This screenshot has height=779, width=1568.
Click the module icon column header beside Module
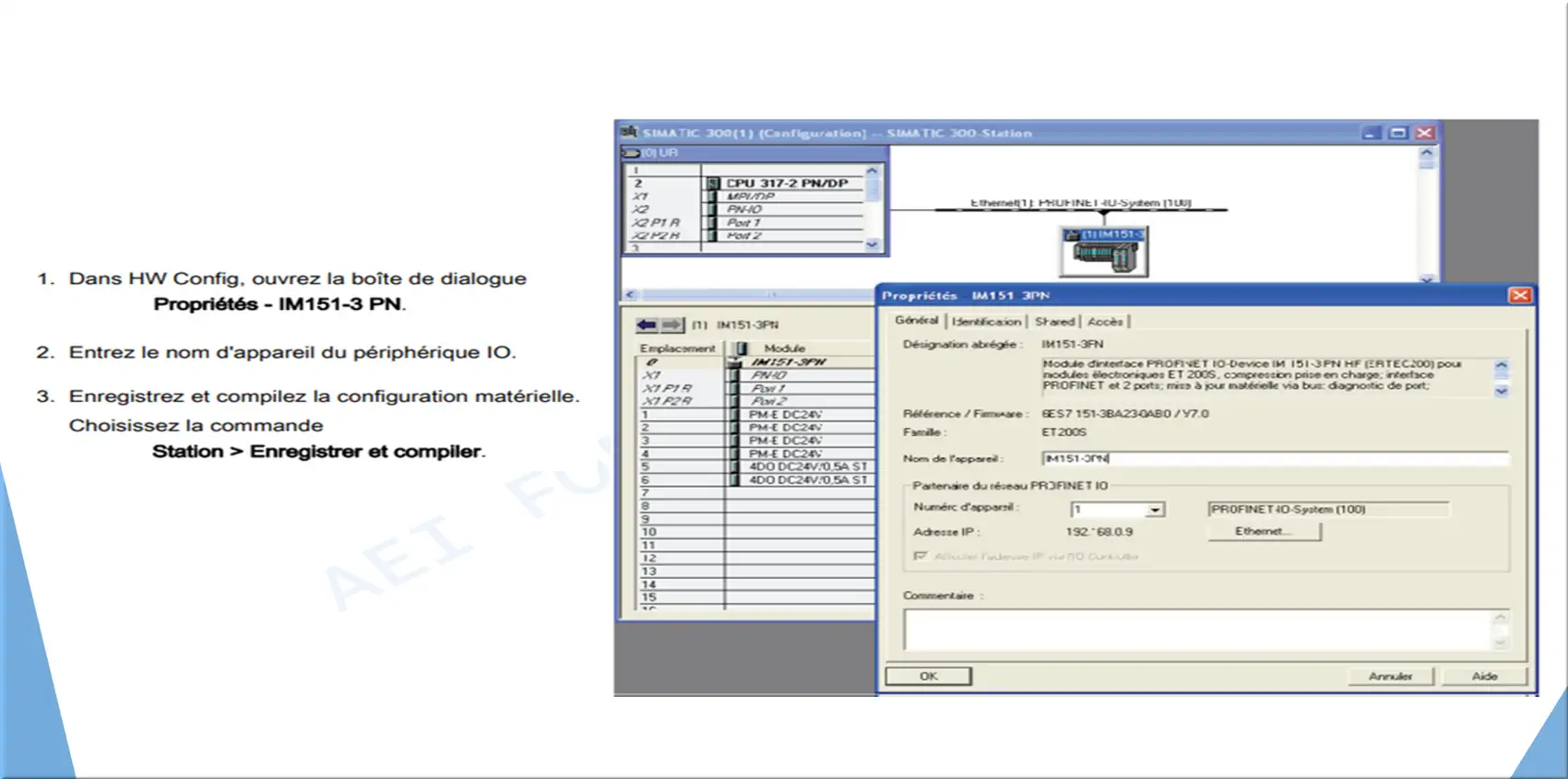741,348
